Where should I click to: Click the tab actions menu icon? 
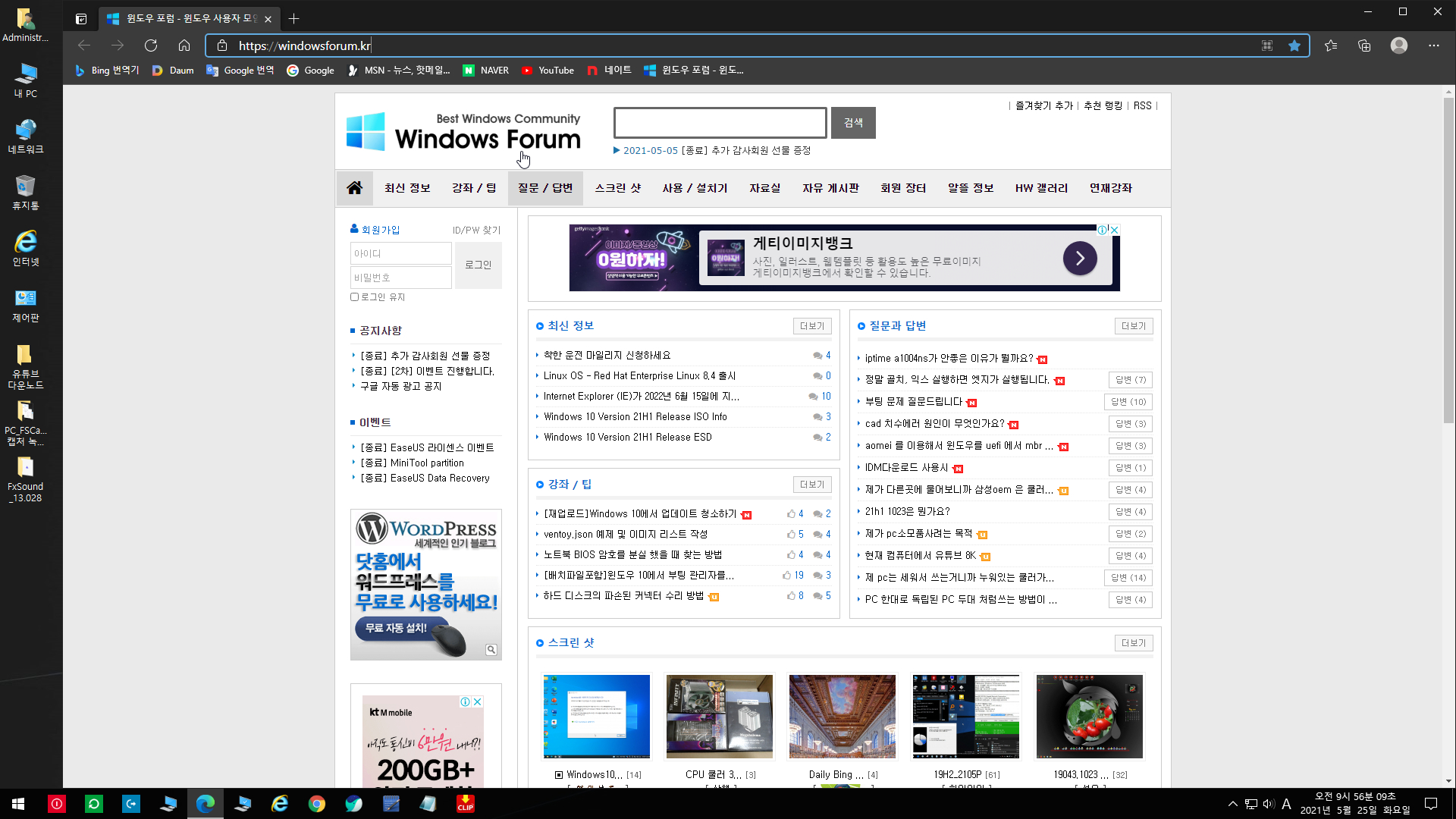(81, 18)
